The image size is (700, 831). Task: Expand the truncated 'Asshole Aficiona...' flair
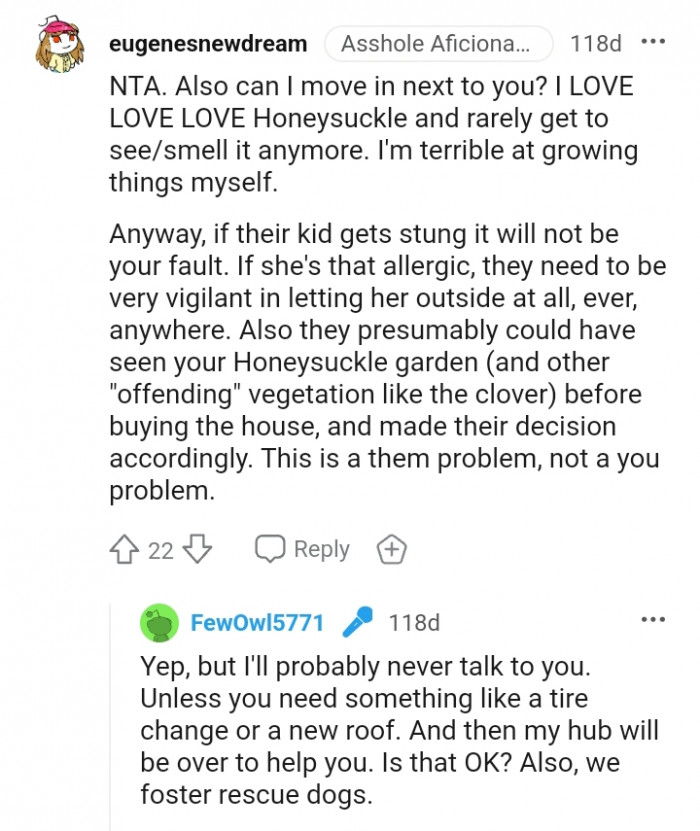click(440, 43)
